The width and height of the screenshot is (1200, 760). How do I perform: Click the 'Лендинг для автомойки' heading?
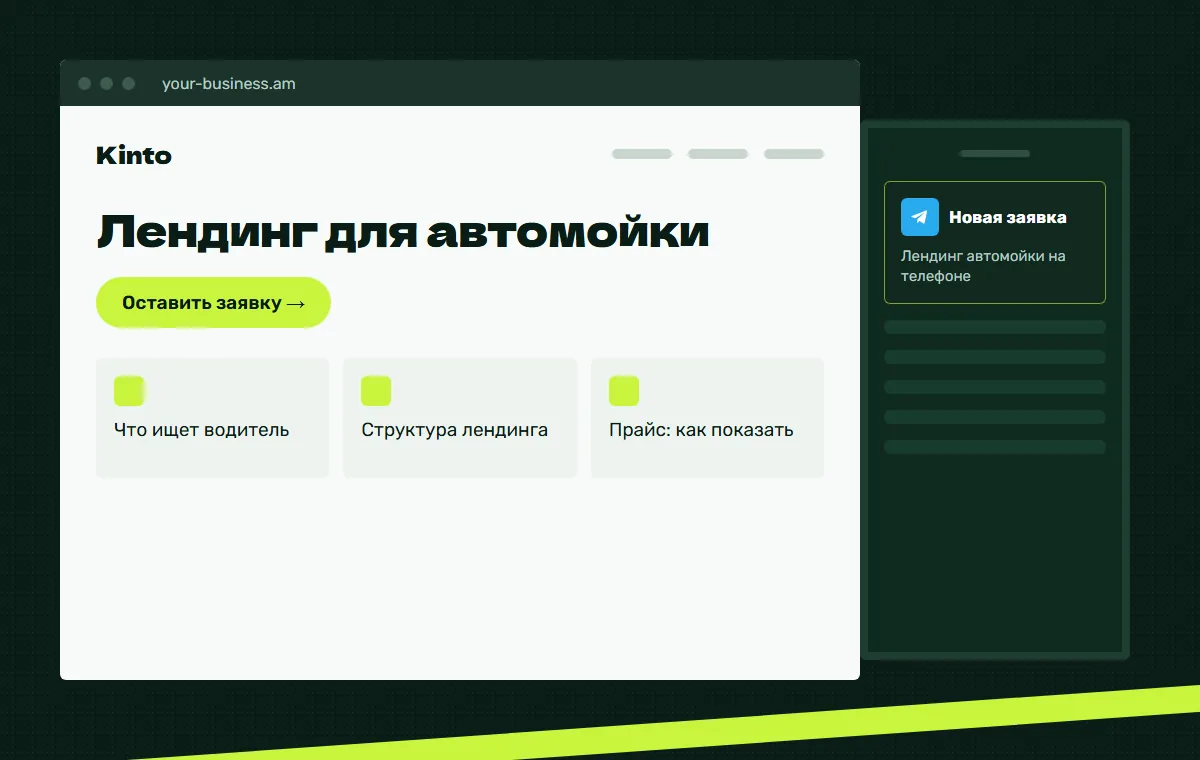tap(403, 232)
